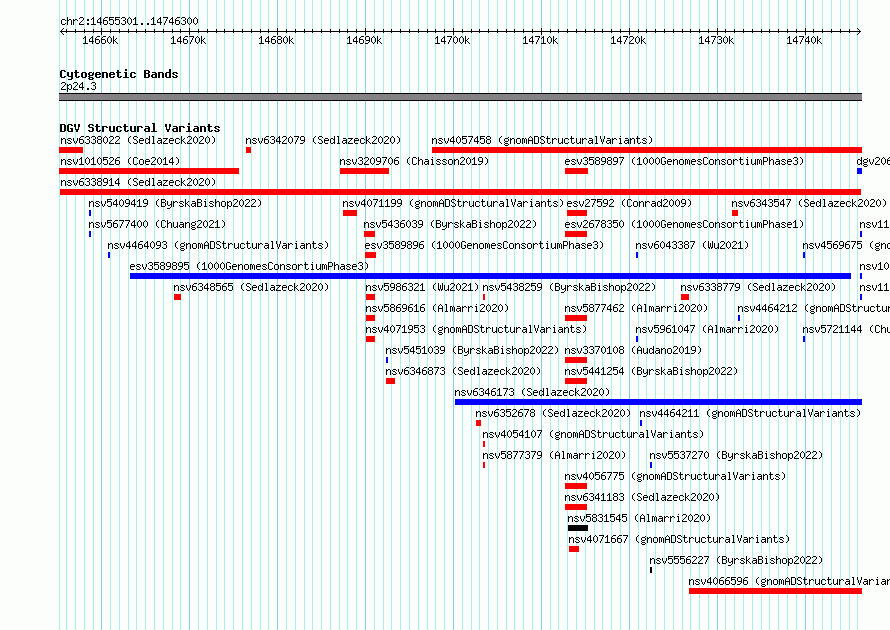Click nsv6346173 (Sedlazeck2020) label
The height and width of the screenshot is (630, 890).
pyautogui.click(x=532, y=392)
